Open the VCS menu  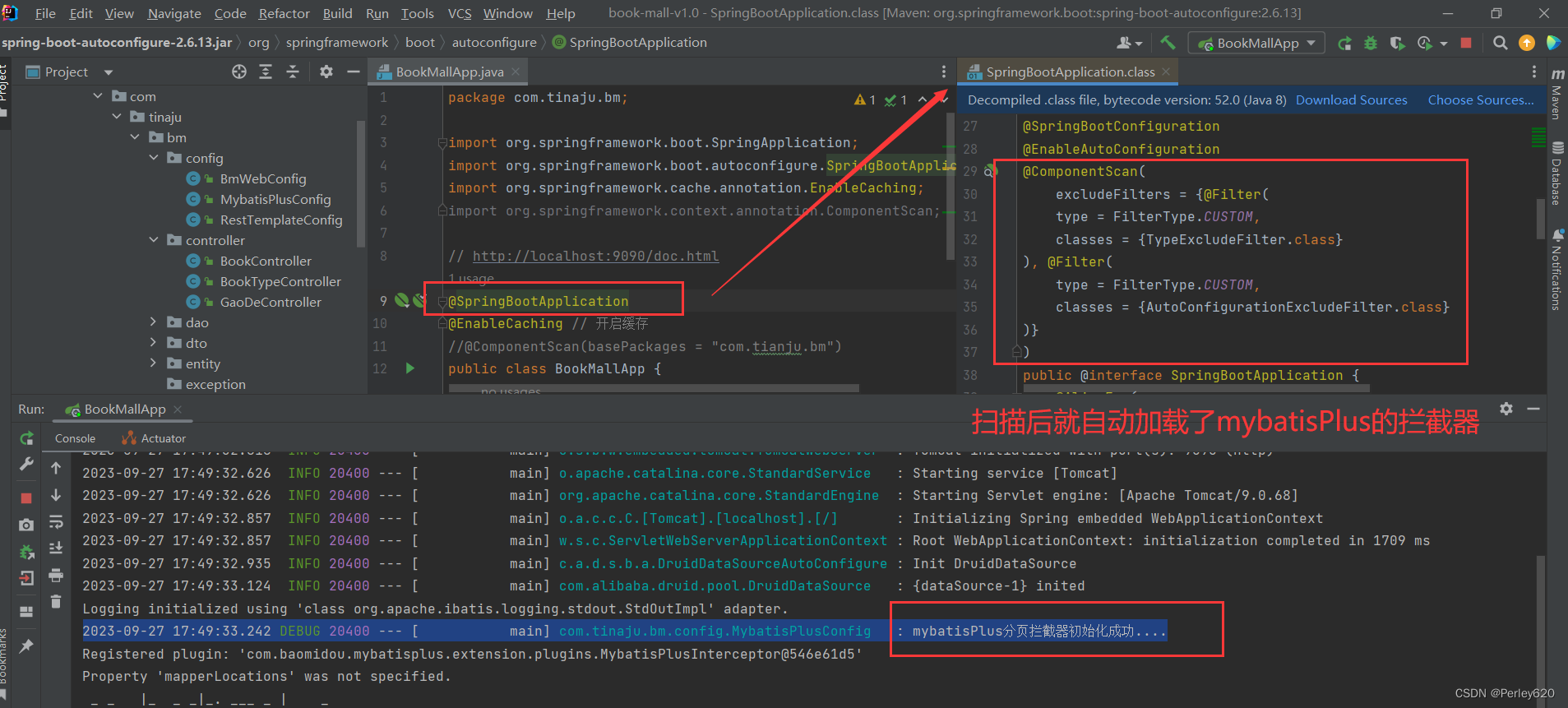(x=460, y=13)
